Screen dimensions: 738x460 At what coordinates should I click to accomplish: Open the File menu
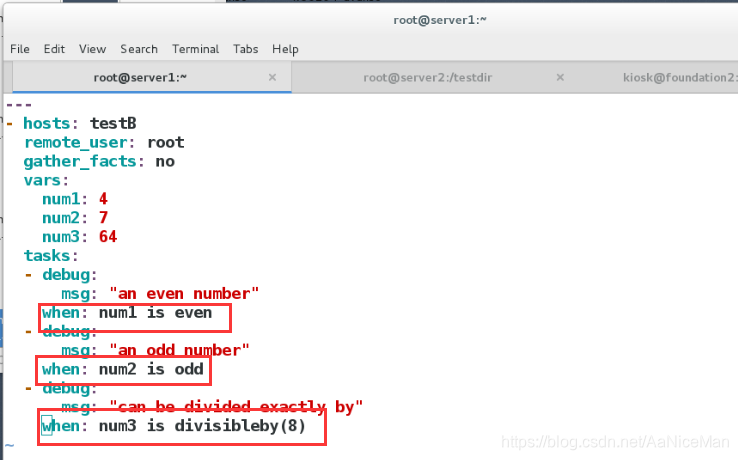(20, 49)
